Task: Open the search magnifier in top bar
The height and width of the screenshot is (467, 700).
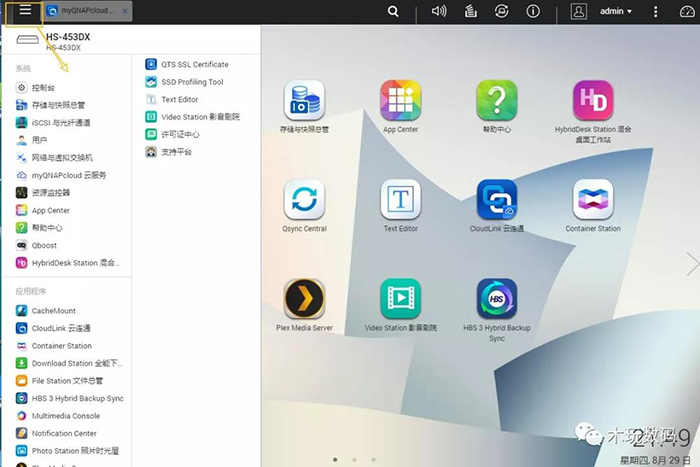Action: pos(393,11)
